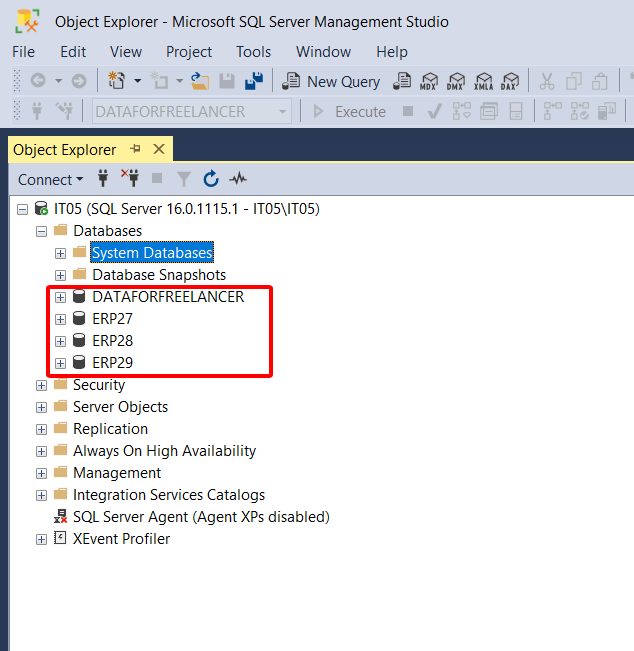Expand the ERP27 database
The height and width of the screenshot is (651, 634).
click(x=61, y=319)
